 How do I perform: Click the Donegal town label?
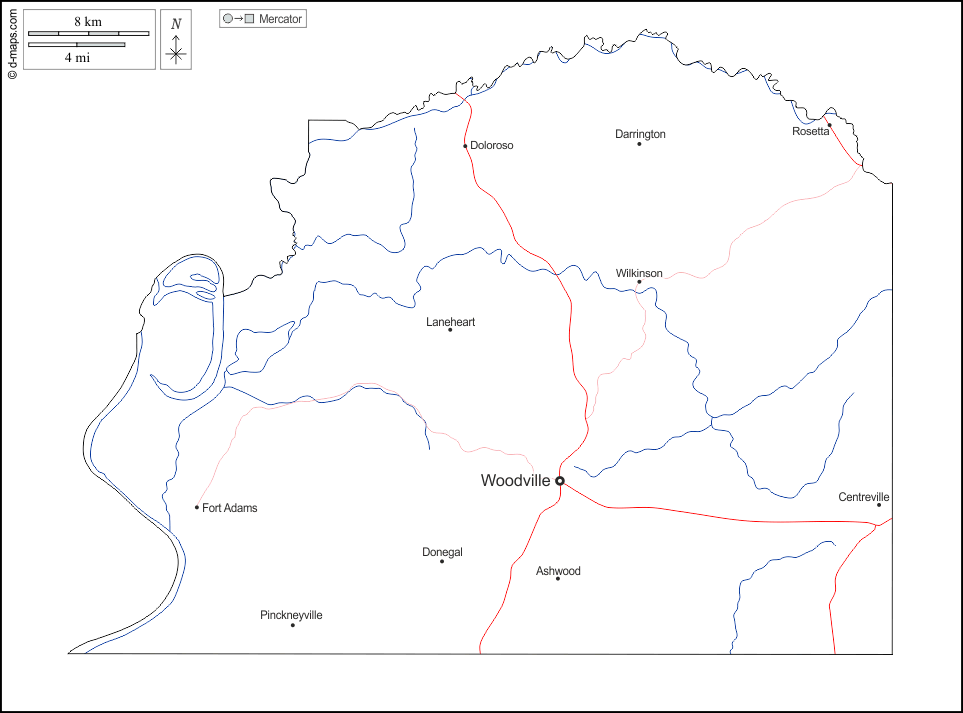click(442, 552)
